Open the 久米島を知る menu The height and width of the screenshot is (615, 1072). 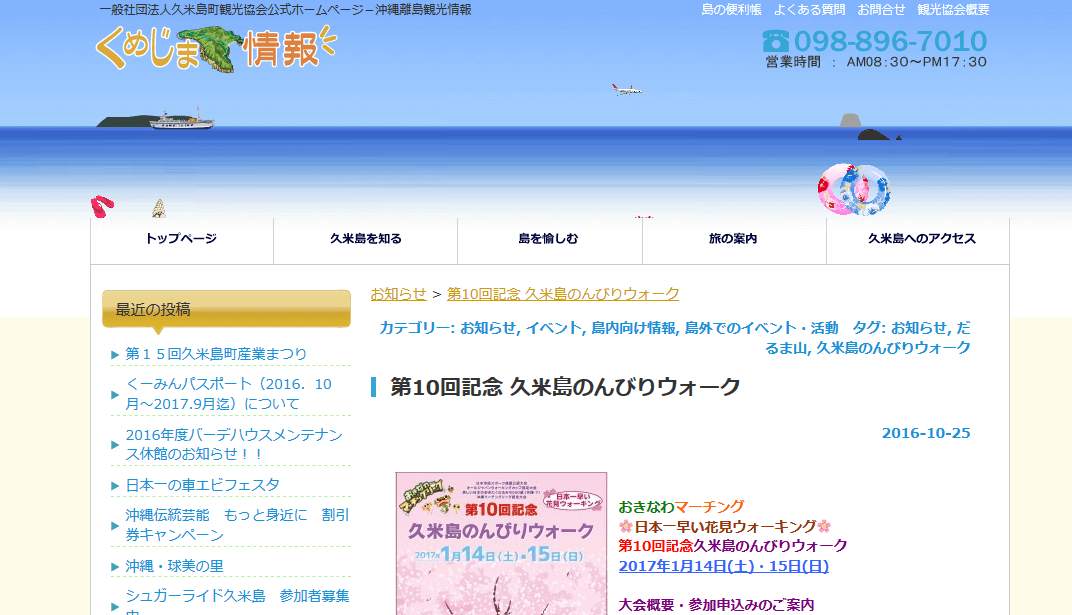coord(366,239)
